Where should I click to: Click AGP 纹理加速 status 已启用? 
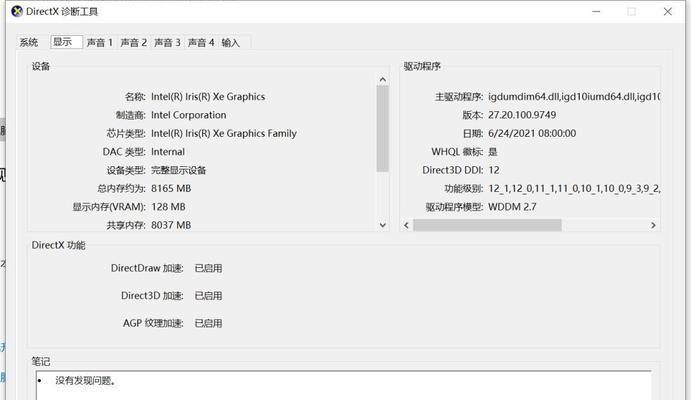tap(208, 323)
